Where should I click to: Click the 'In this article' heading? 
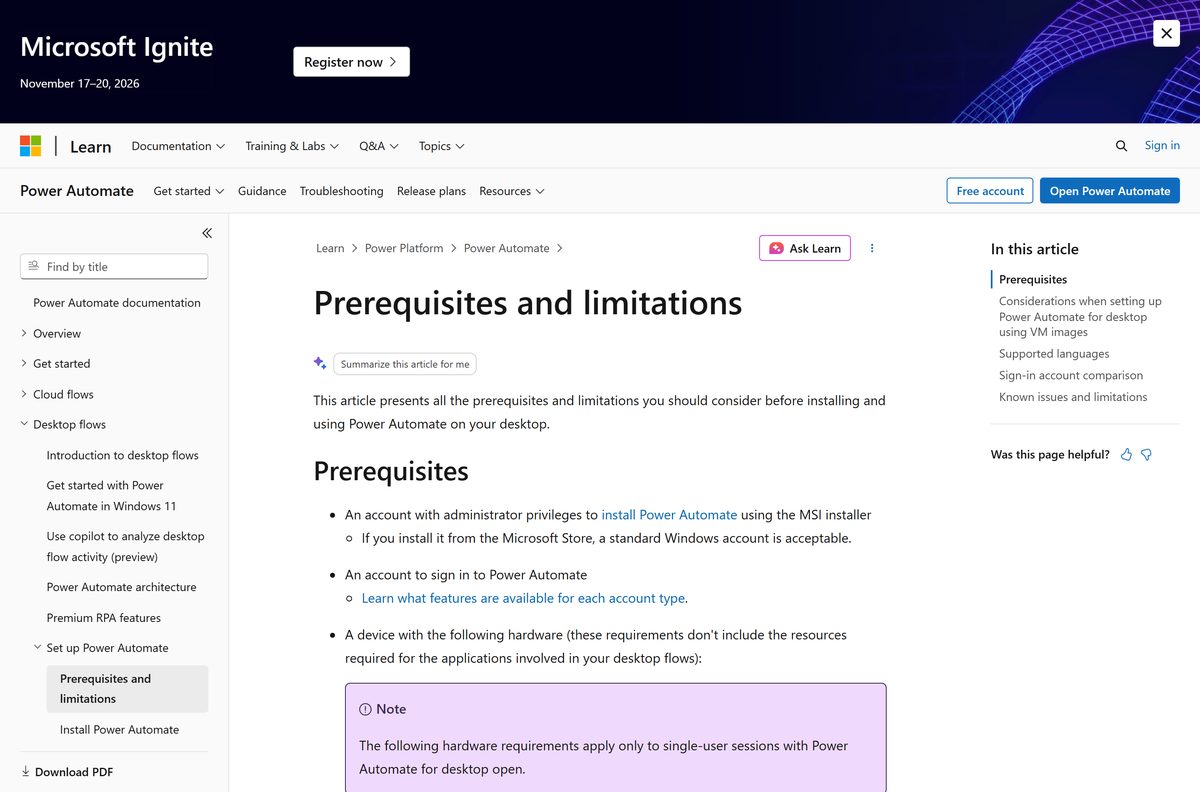point(1035,249)
